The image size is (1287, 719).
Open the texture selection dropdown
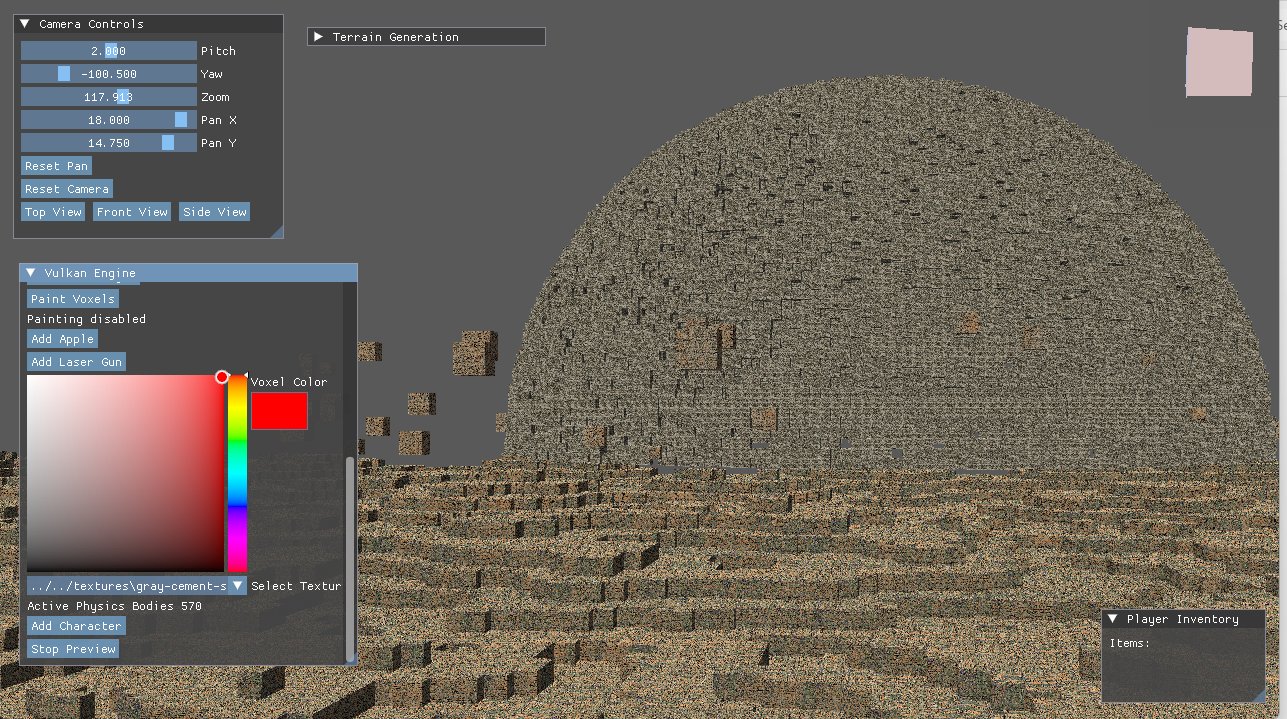[237, 586]
